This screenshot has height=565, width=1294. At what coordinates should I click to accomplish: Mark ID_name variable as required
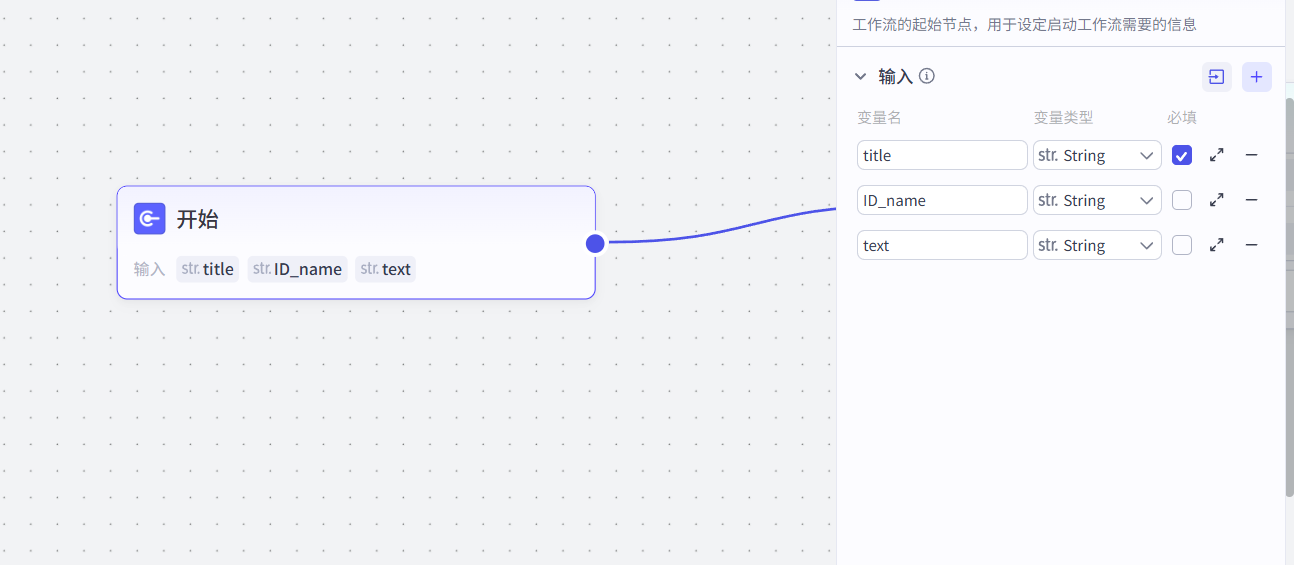click(1182, 200)
